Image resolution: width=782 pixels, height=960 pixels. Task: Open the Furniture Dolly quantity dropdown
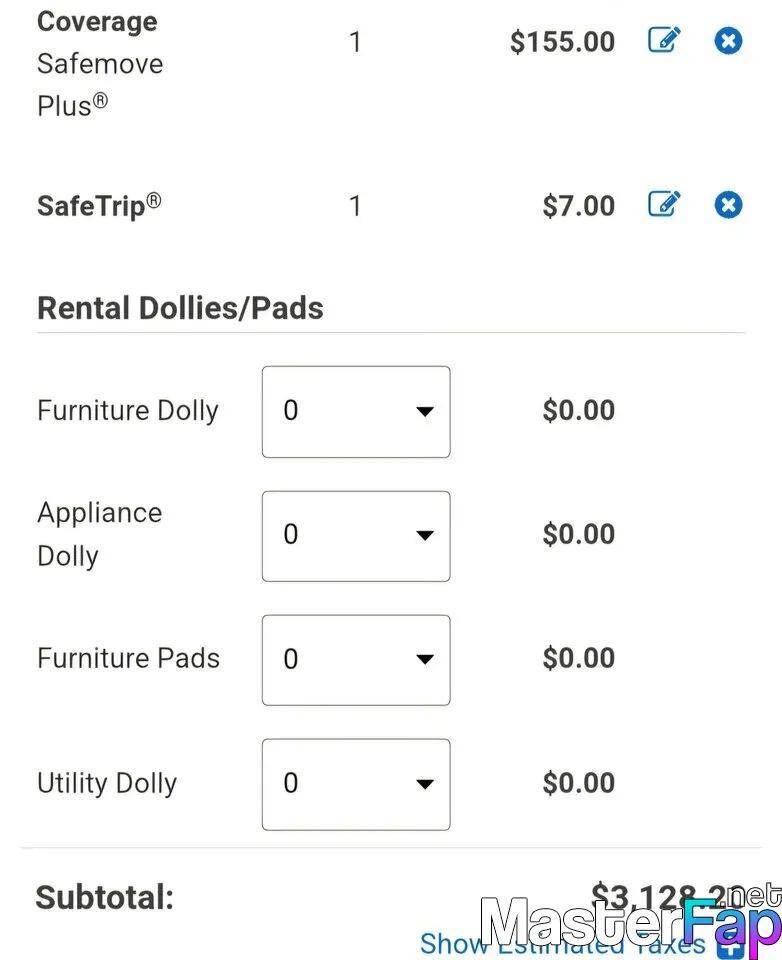[x=356, y=411]
